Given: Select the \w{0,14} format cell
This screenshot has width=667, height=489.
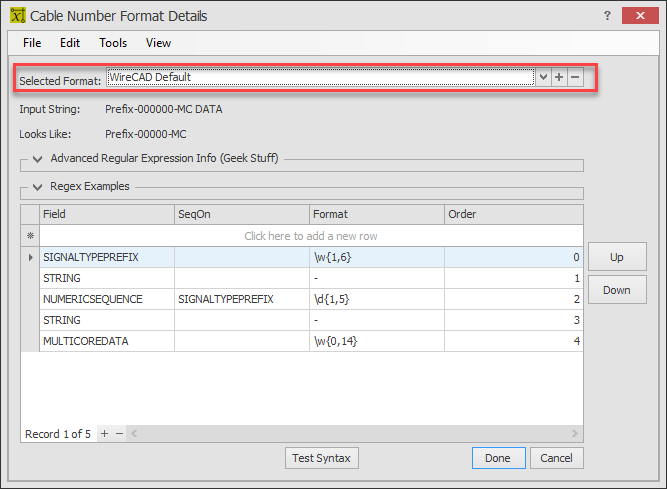Looking at the screenshot, I should click(x=377, y=341).
